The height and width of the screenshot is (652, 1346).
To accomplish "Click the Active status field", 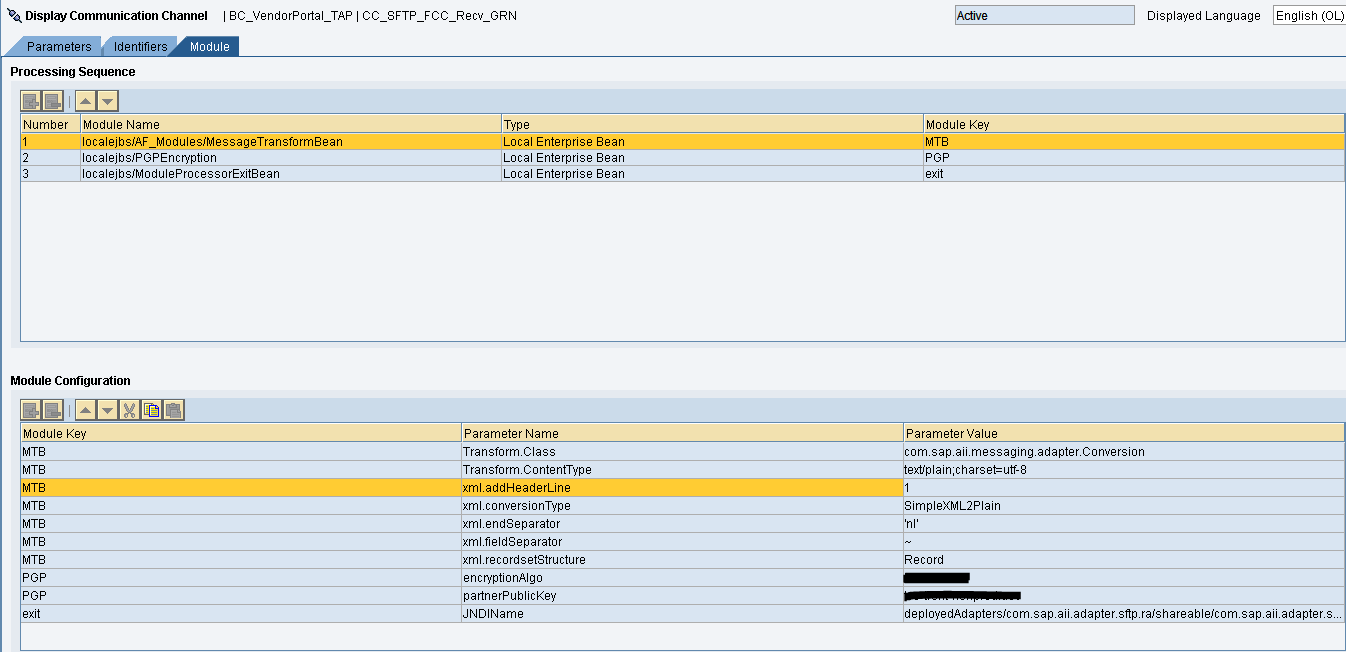I will [1044, 16].
